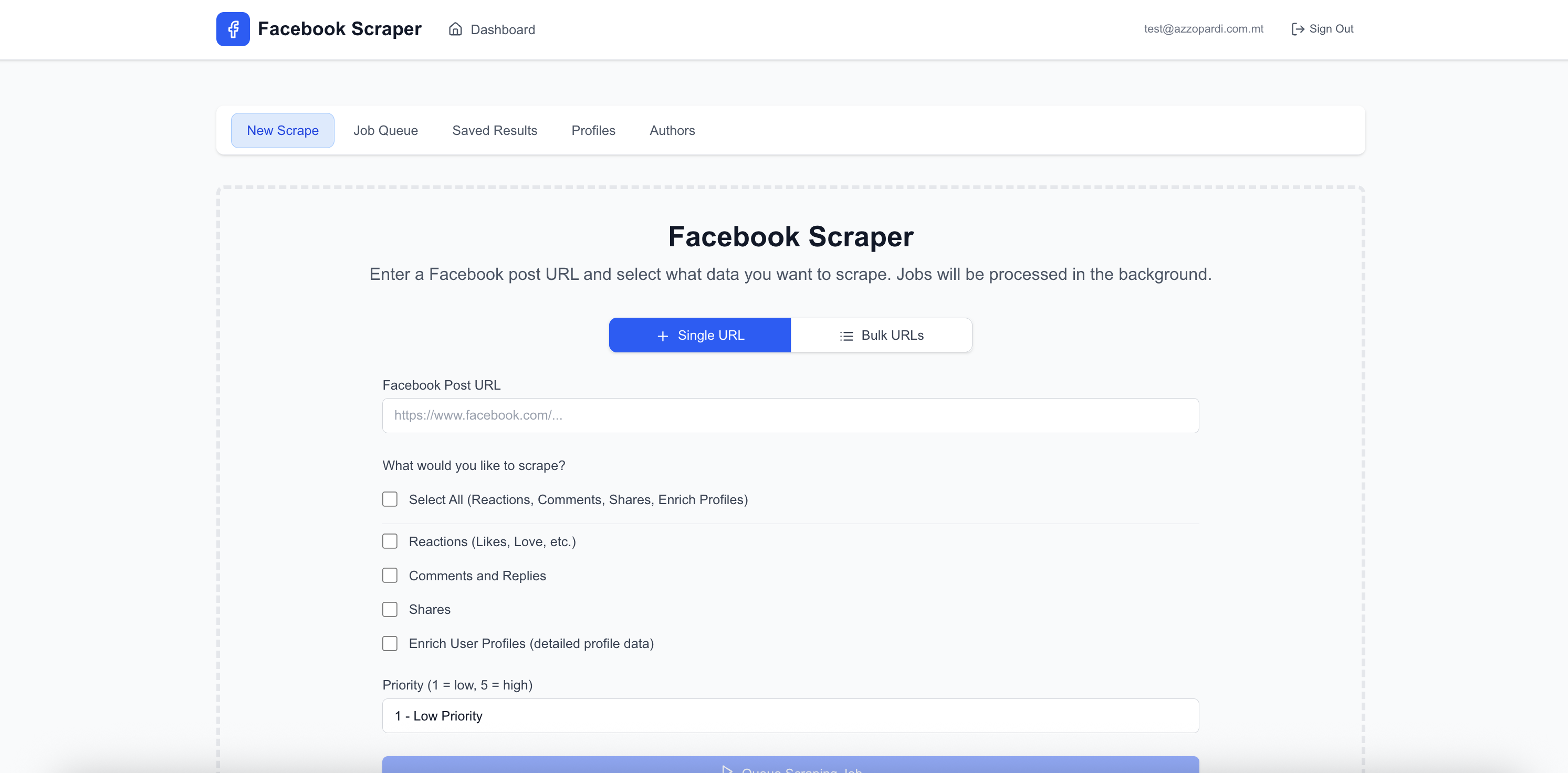The image size is (1568, 773).
Task: Enable Comments and Replies scraping
Action: click(390, 575)
